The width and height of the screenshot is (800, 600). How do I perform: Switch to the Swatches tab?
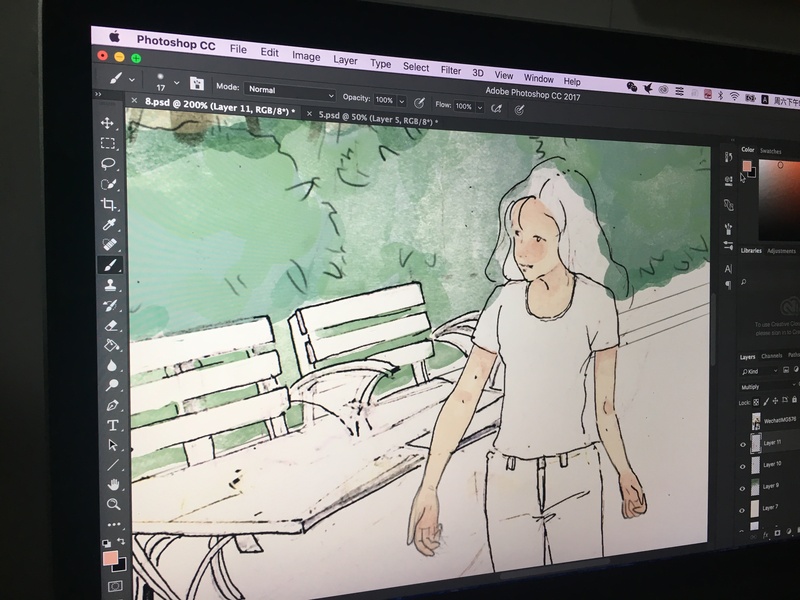770,151
